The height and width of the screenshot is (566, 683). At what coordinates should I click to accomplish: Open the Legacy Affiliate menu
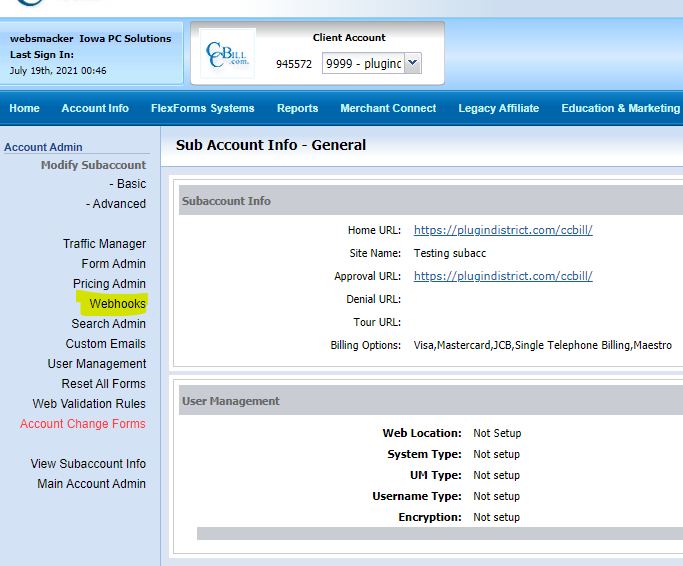[x=499, y=108]
